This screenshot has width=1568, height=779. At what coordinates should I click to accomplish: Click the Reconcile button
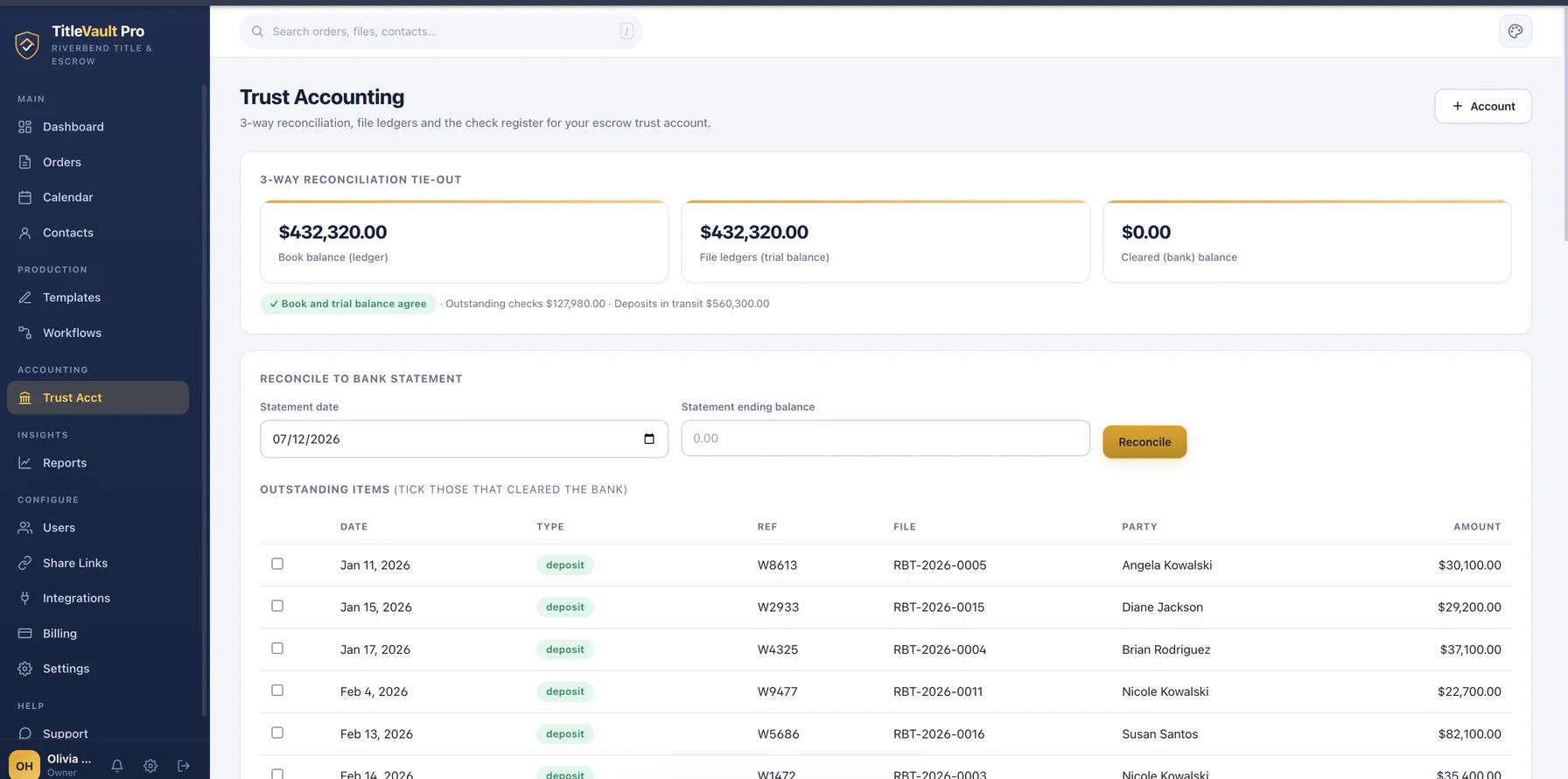[1144, 442]
